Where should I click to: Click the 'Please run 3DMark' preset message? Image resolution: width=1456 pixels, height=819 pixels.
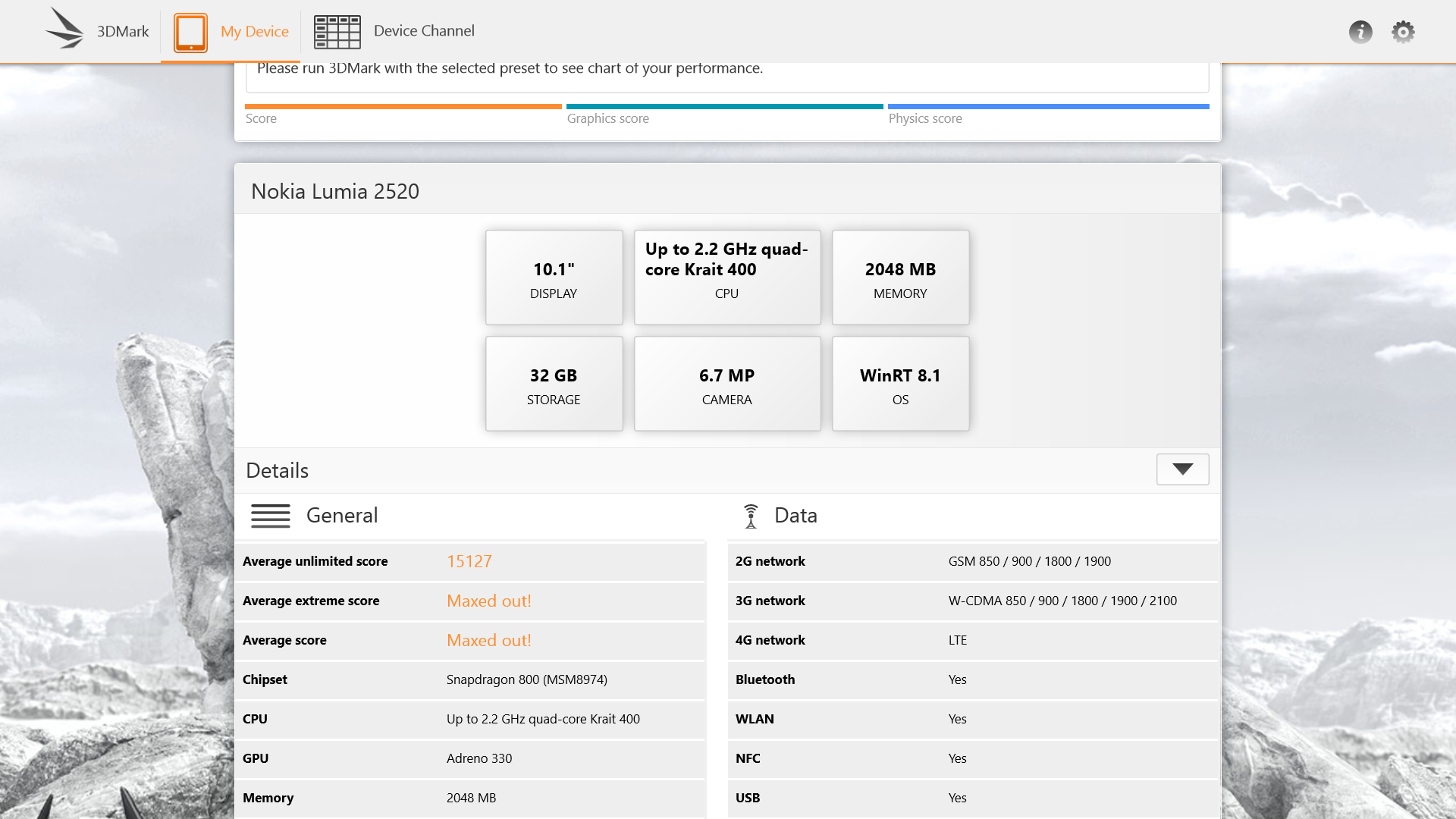coord(510,68)
